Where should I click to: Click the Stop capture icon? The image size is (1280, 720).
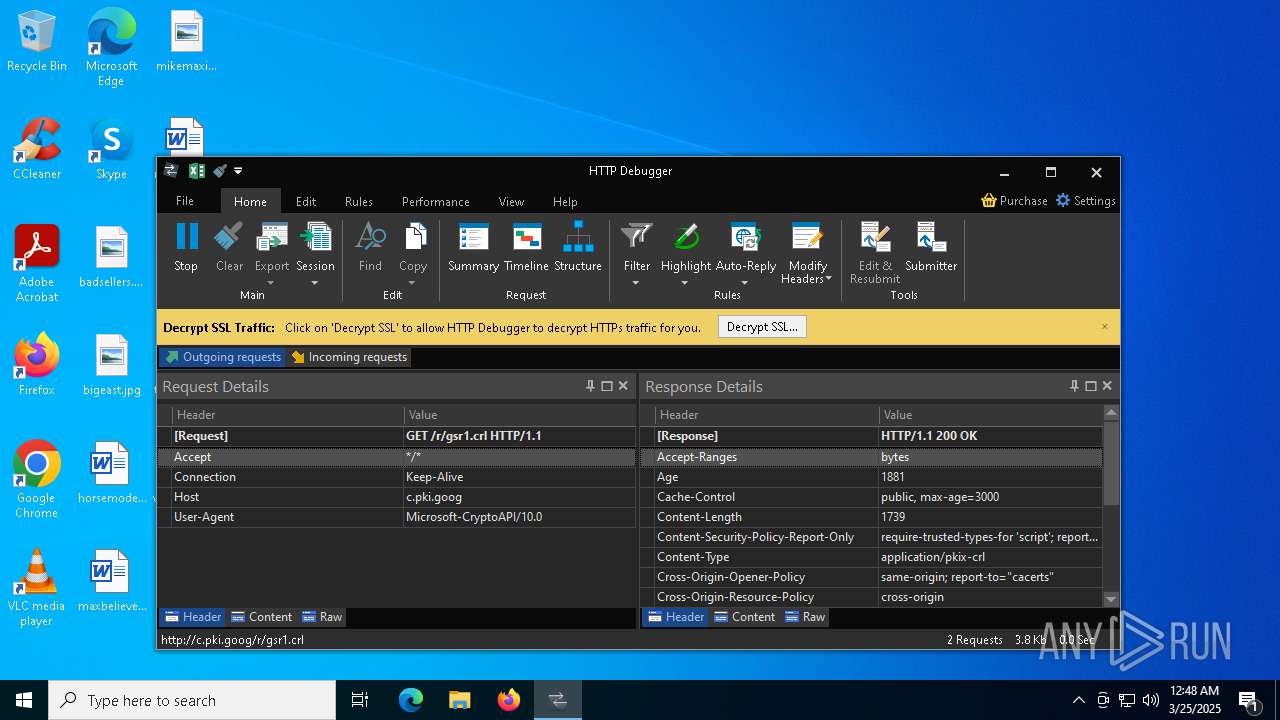pos(186,236)
